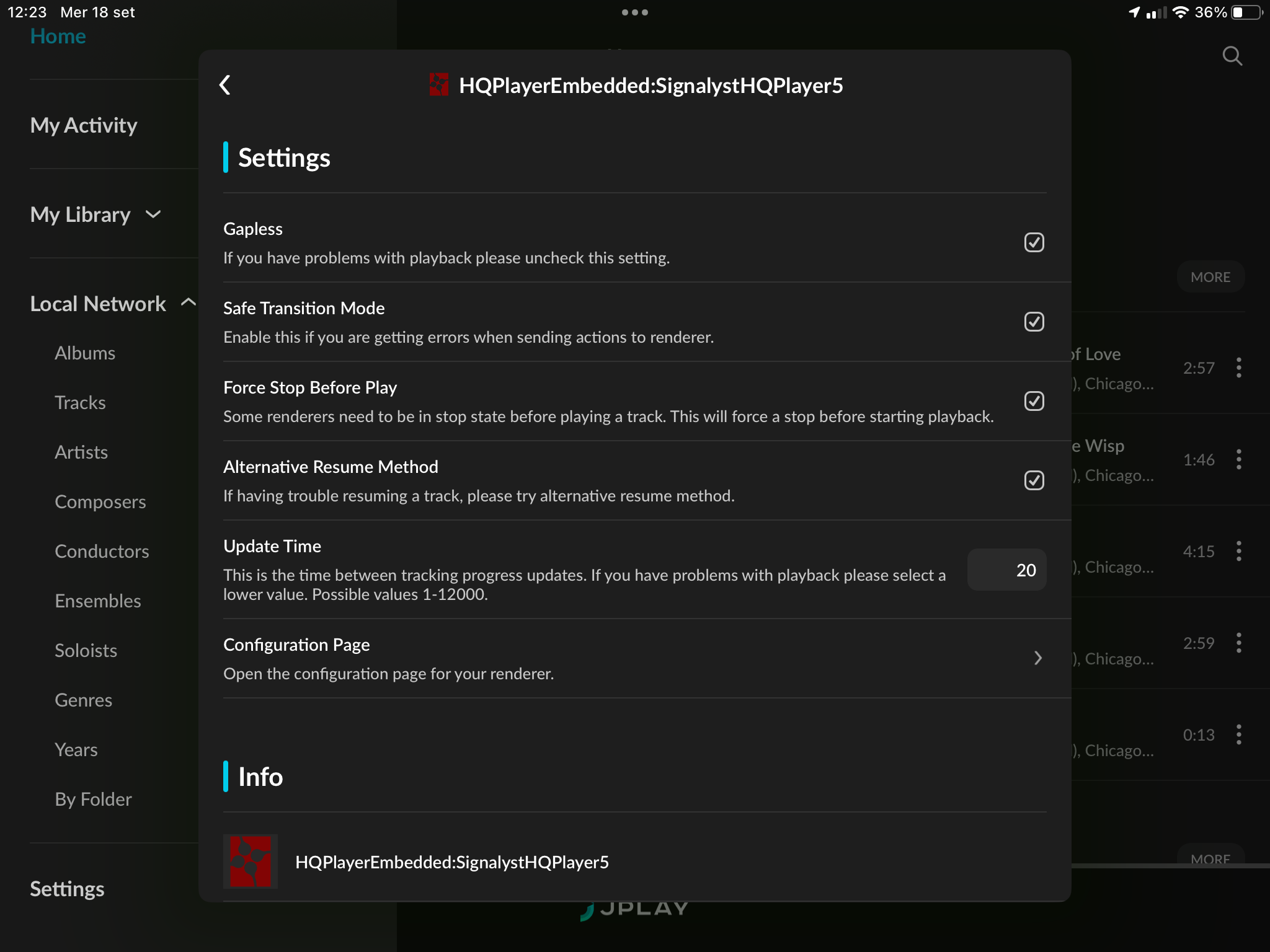
Task: Select Ensembles in the sidebar
Action: point(98,601)
